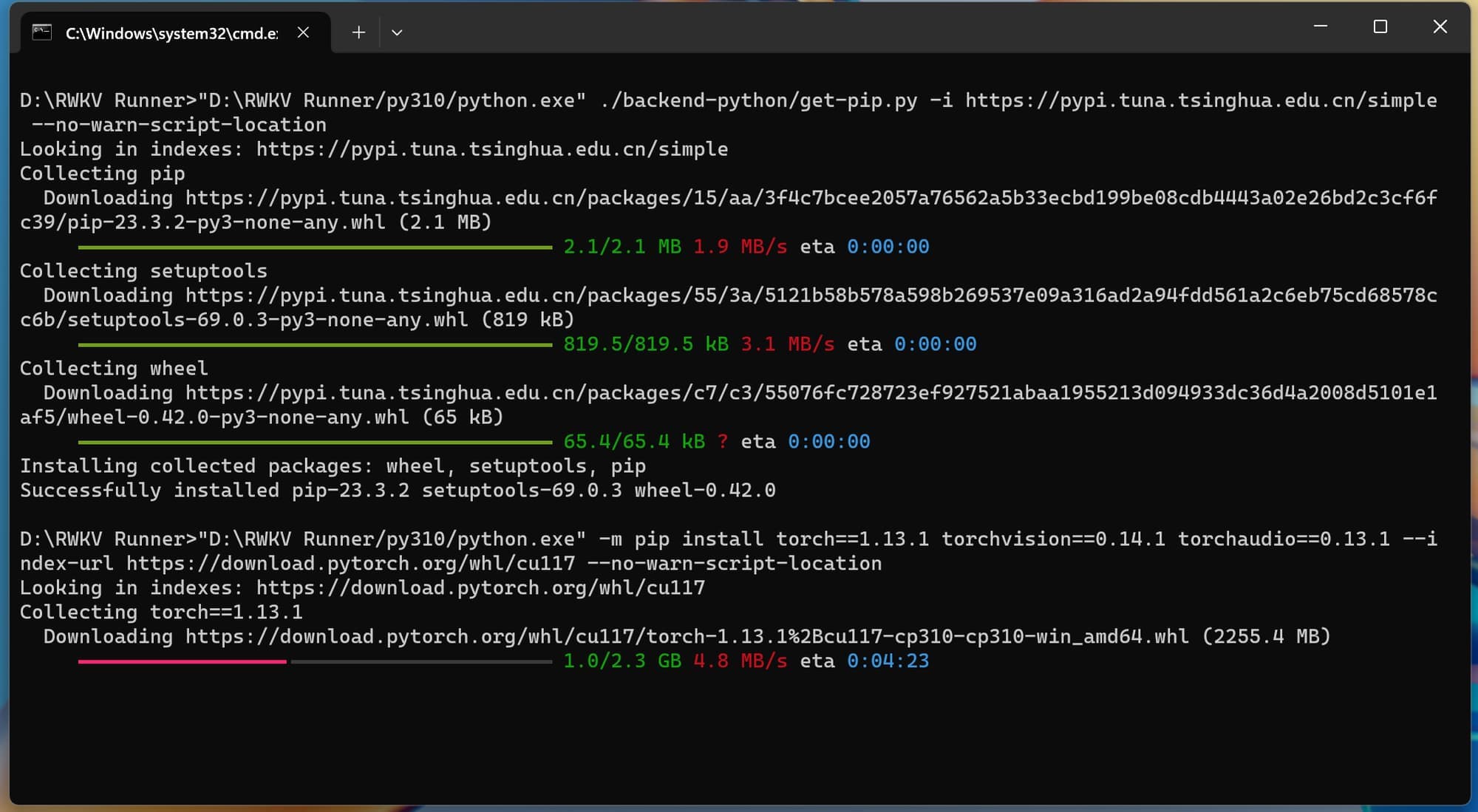Click the tsinghua URL in 'Looking in indexes' line
This screenshot has height=812, width=1478.
[491, 149]
